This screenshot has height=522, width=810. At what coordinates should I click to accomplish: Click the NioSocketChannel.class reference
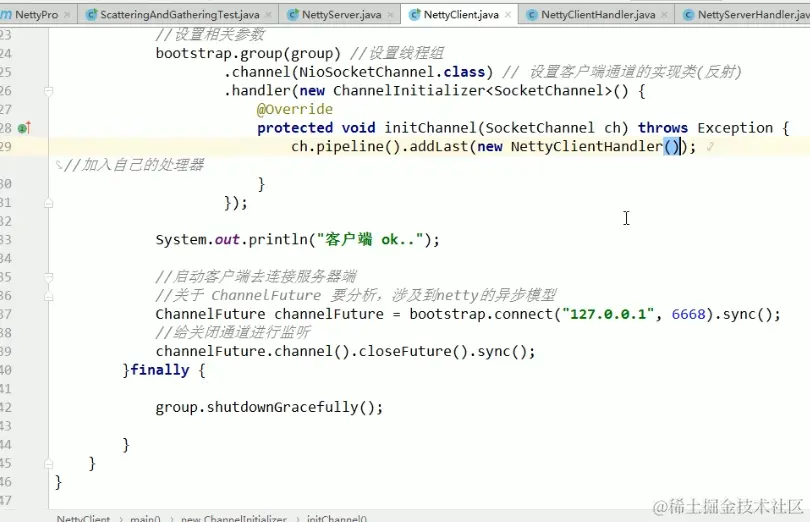(392, 72)
